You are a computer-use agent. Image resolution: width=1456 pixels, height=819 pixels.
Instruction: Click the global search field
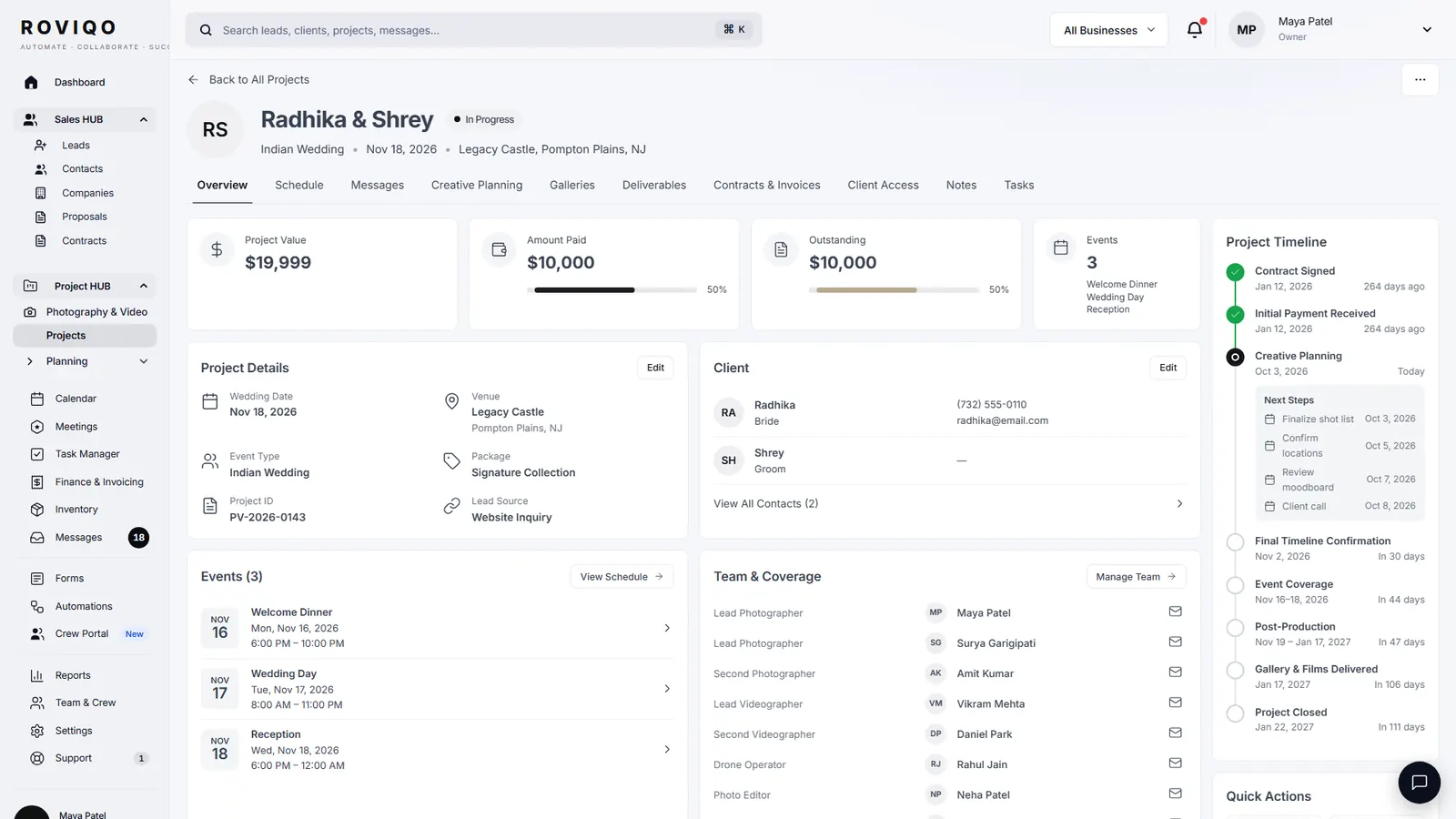click(473, 30)
